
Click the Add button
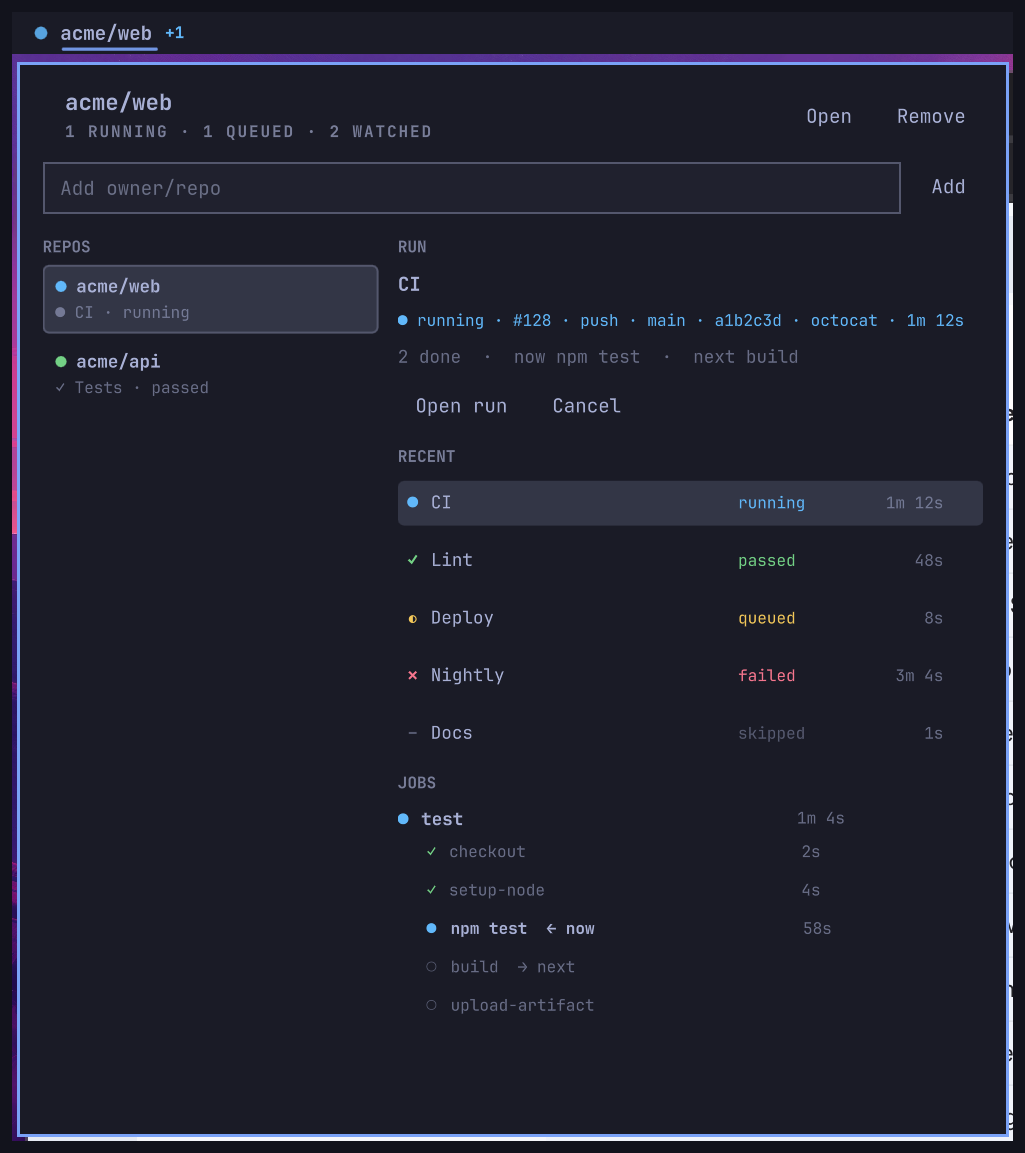[948, 187]
